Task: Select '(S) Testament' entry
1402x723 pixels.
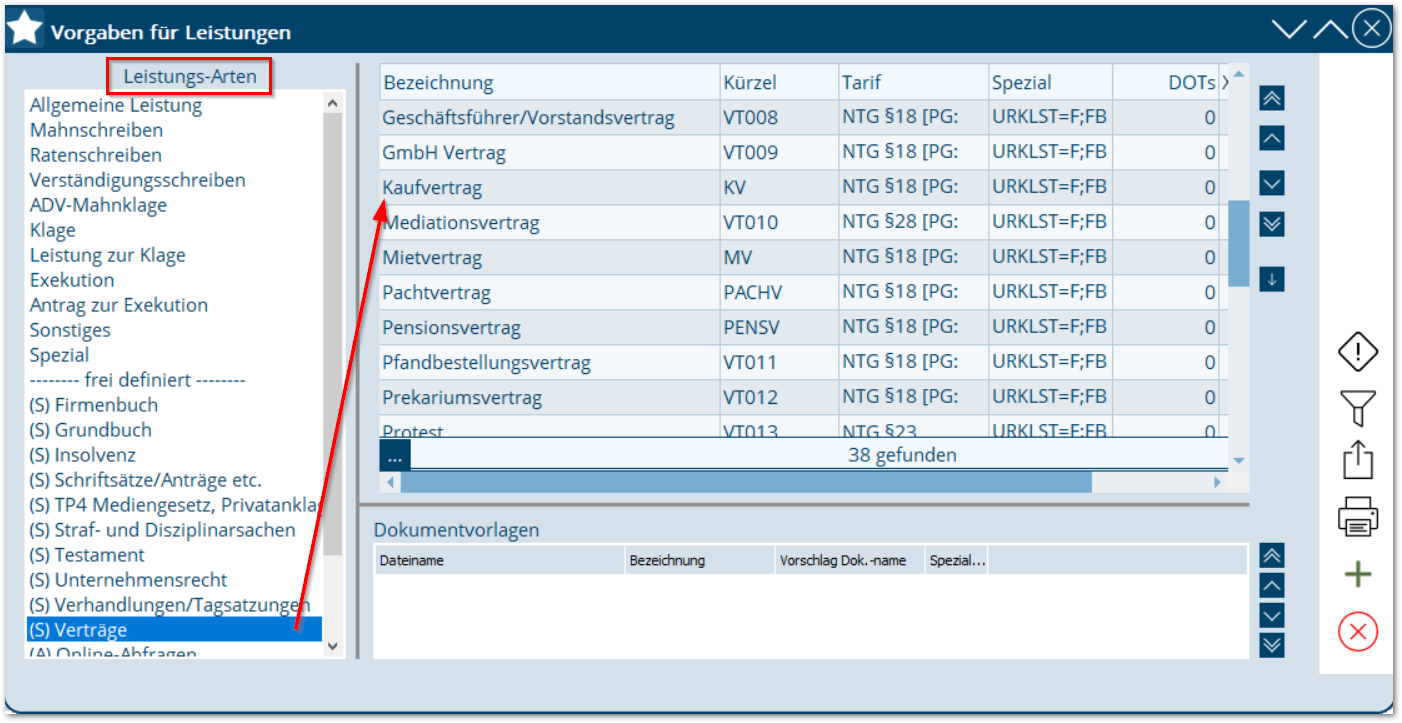Action: 87,555
